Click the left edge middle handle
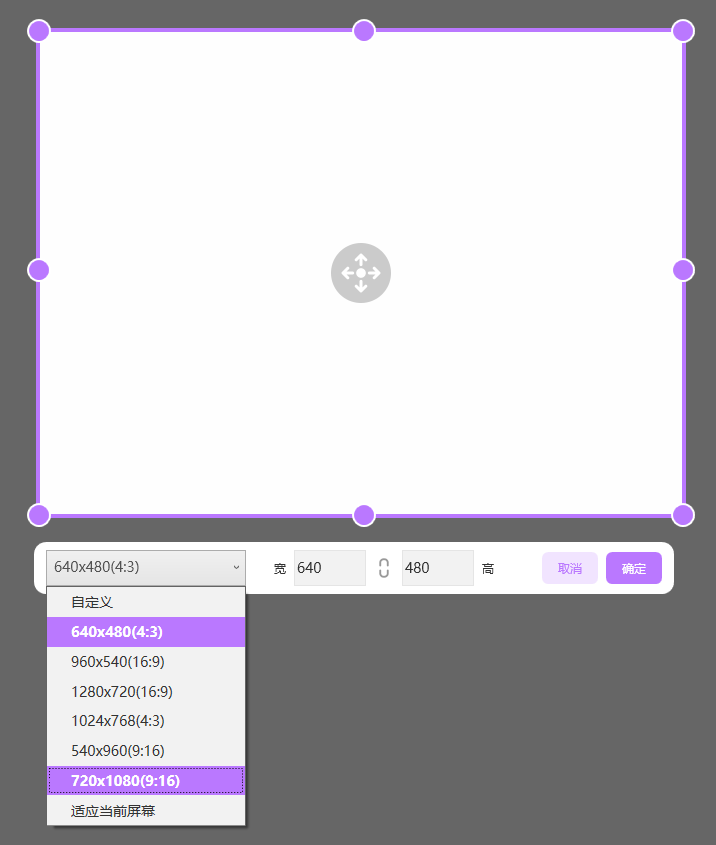 [38, 270]
